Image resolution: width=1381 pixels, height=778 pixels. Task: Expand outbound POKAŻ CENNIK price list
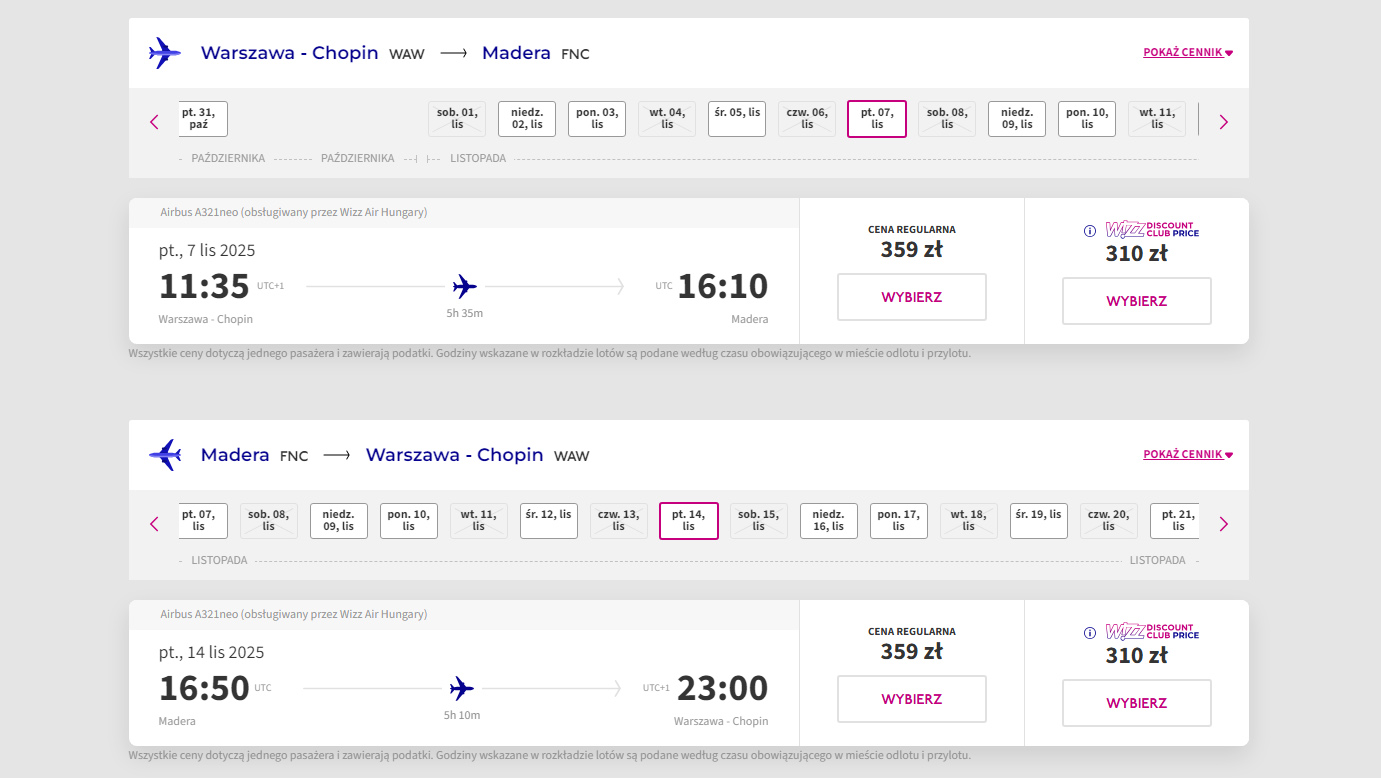click(1187, 53)
